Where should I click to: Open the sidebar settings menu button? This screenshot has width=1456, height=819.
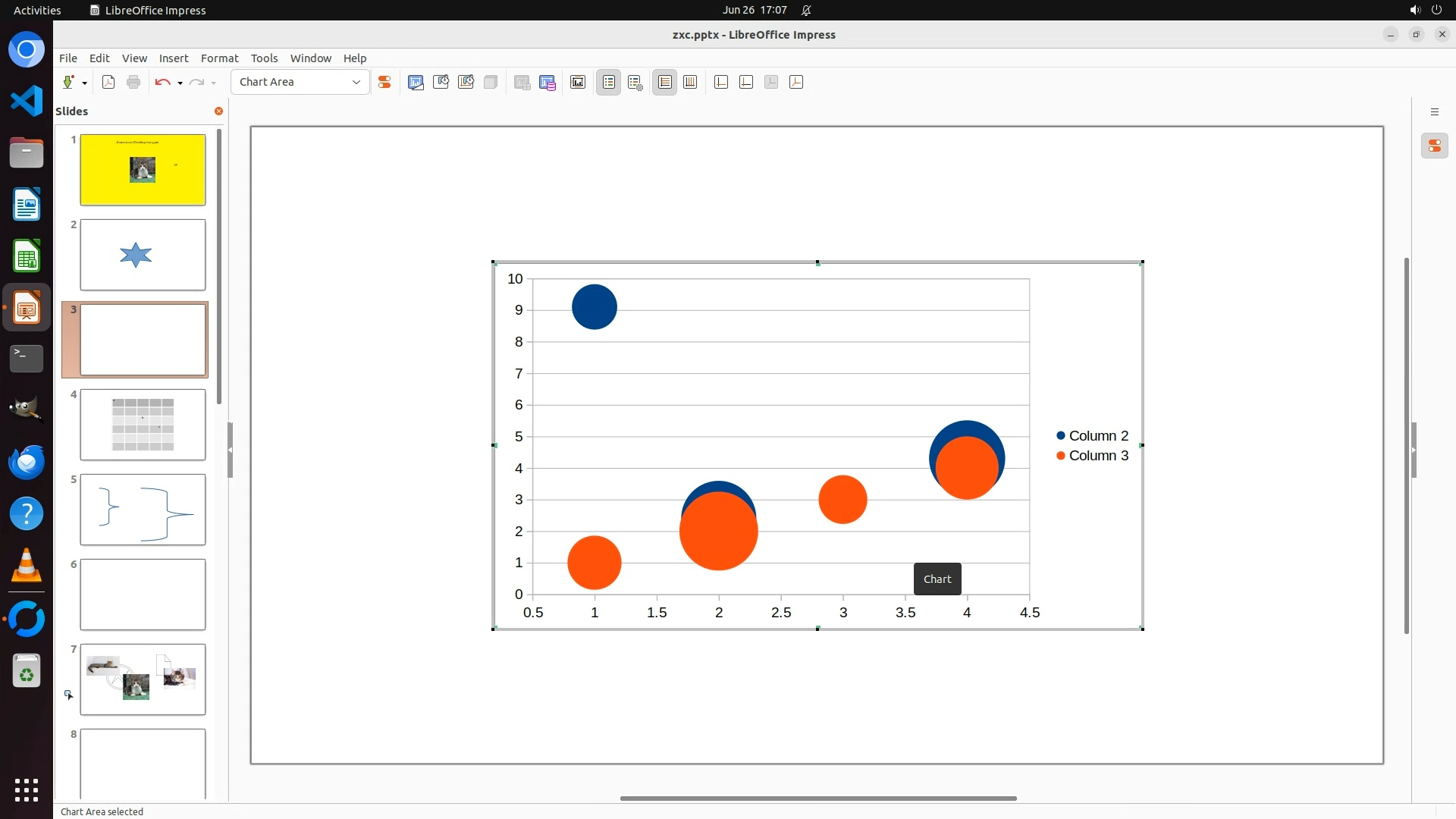[1434, 111]
